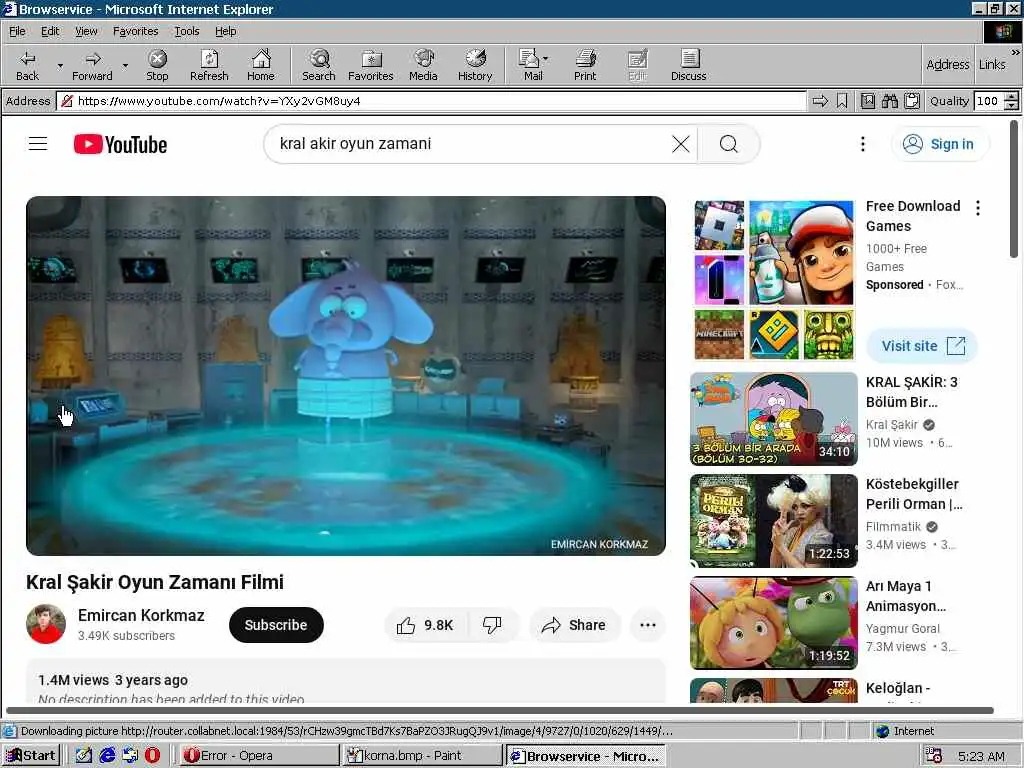Open the File menu
The image size is (1024, 768).
point(17,31)
